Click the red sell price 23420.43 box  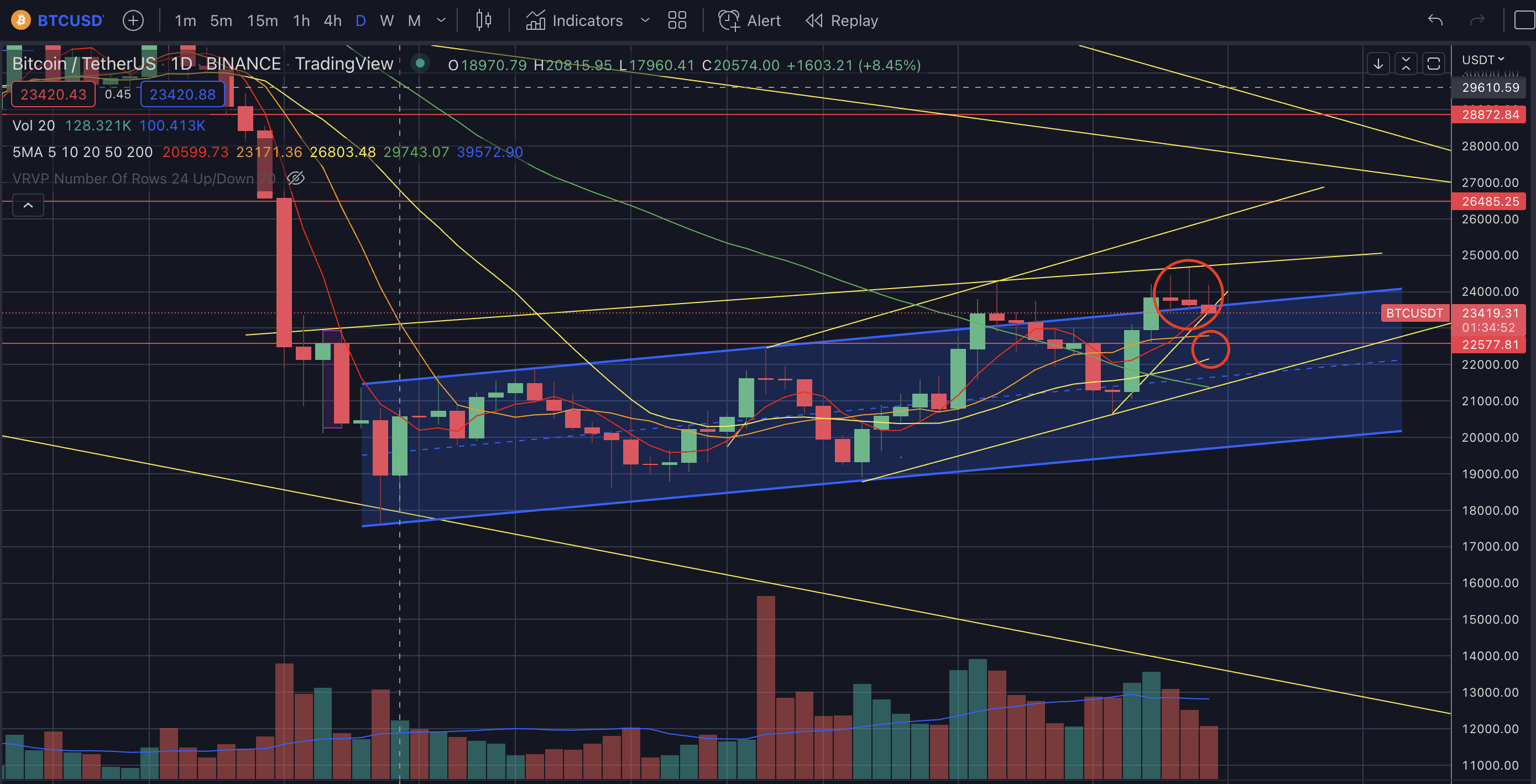pos(53,95)
